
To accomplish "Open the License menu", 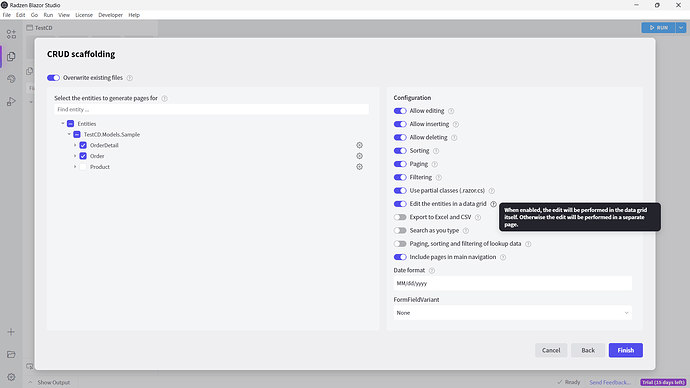I will point(84,15).
